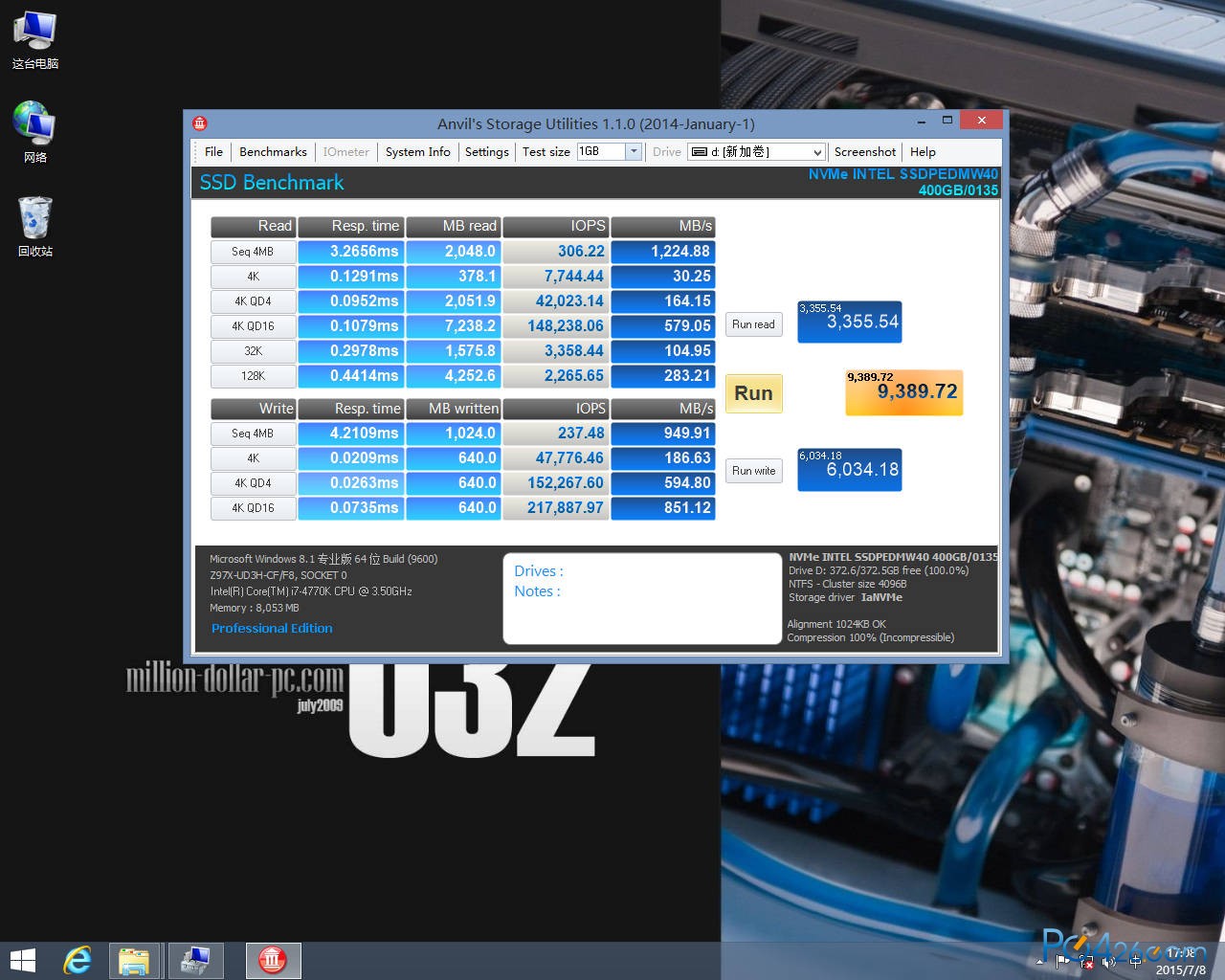This screenshot has width=1225, height=980.
Task: Click the Write 4K QD16 test button
Action: pyautogui.click(x=253, y=508)
